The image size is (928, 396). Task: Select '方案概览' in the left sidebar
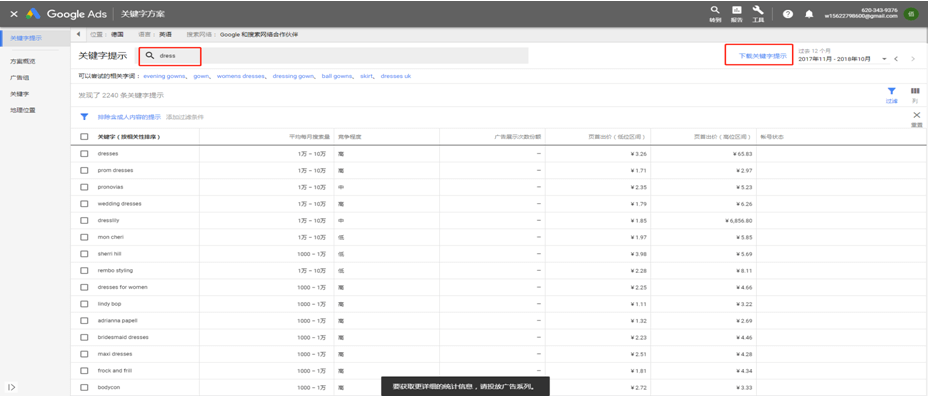22,61
